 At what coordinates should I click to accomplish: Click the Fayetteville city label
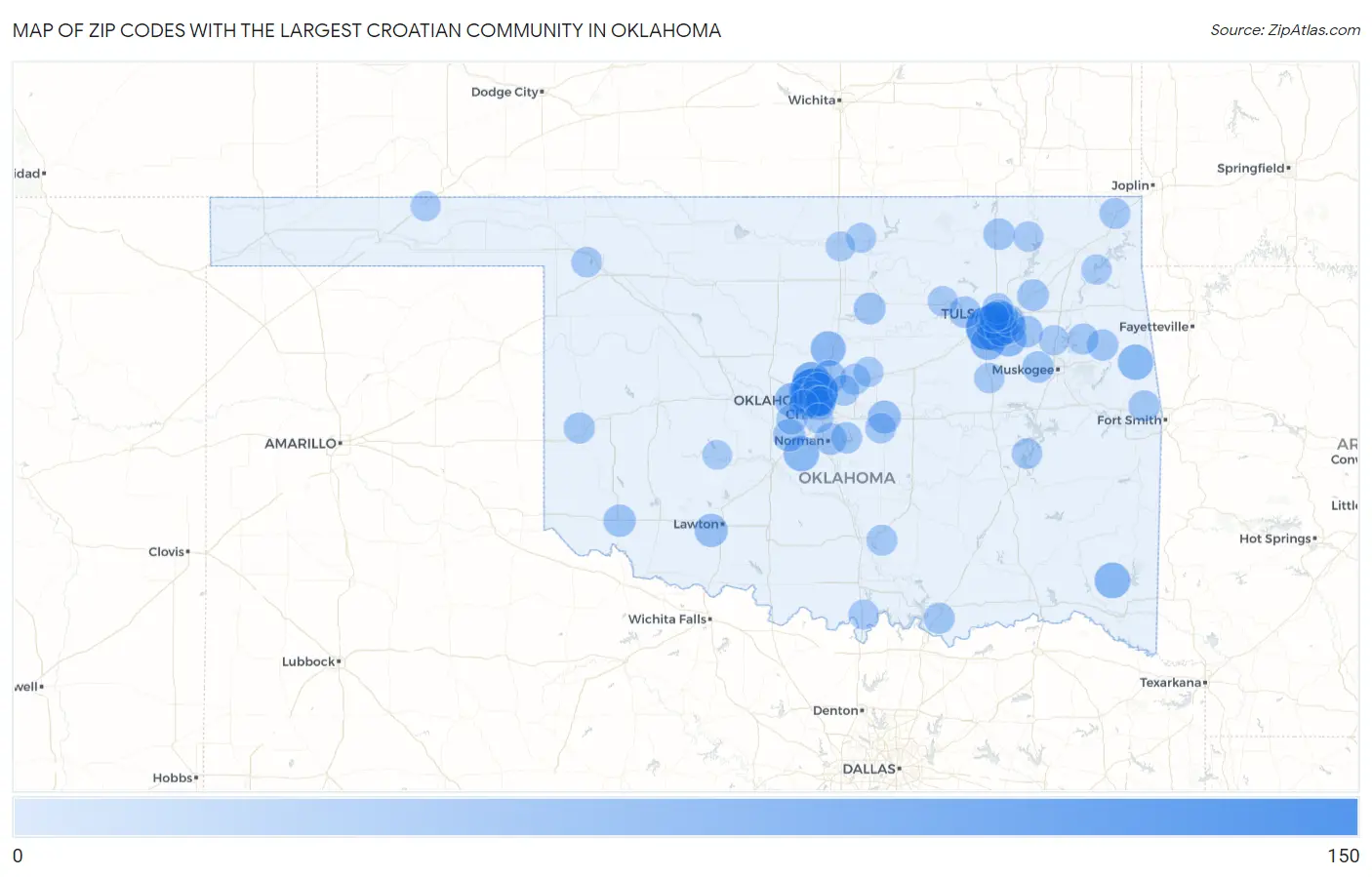[x=1153, y=327]
